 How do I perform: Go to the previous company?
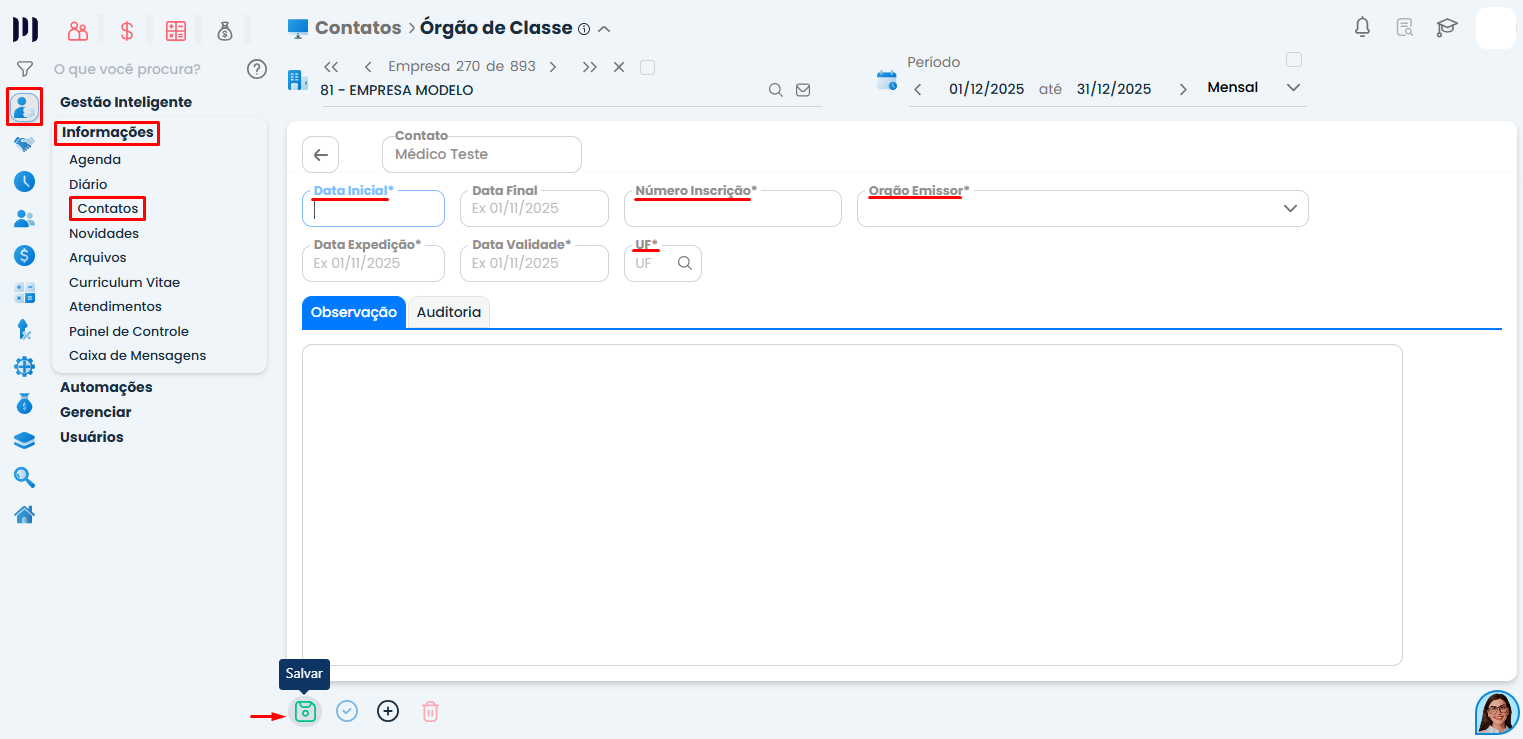click(x=368, y=67)
